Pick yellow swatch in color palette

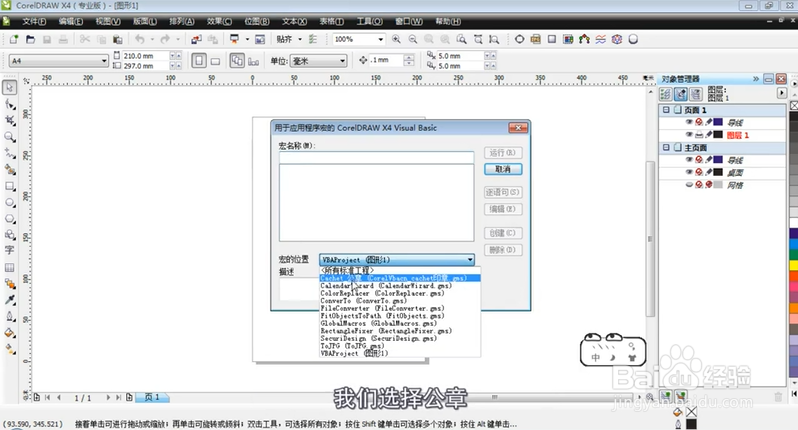pyautogui.click(x=793, y=265)
